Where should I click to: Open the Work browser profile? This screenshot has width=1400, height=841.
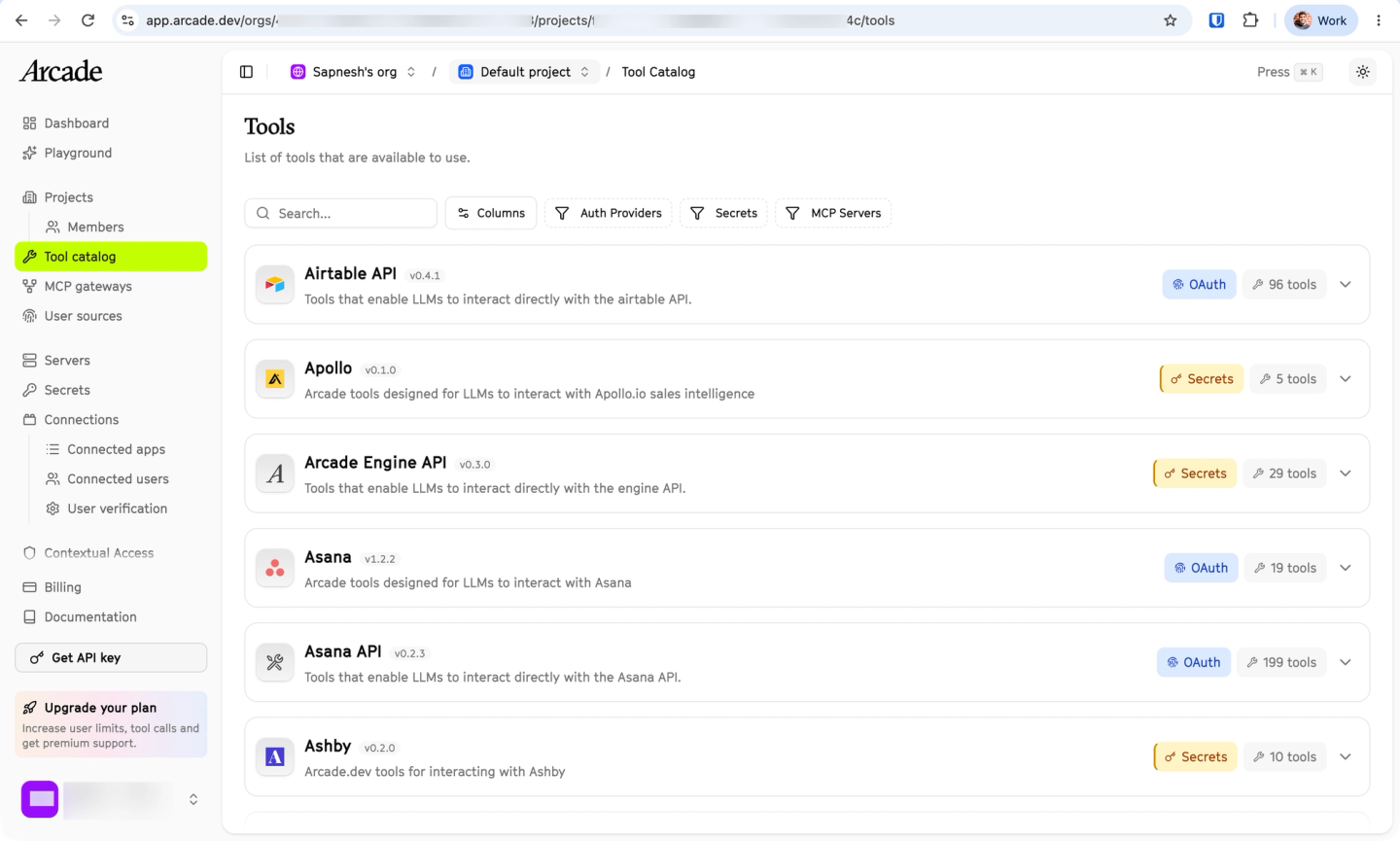(1320, 20)
